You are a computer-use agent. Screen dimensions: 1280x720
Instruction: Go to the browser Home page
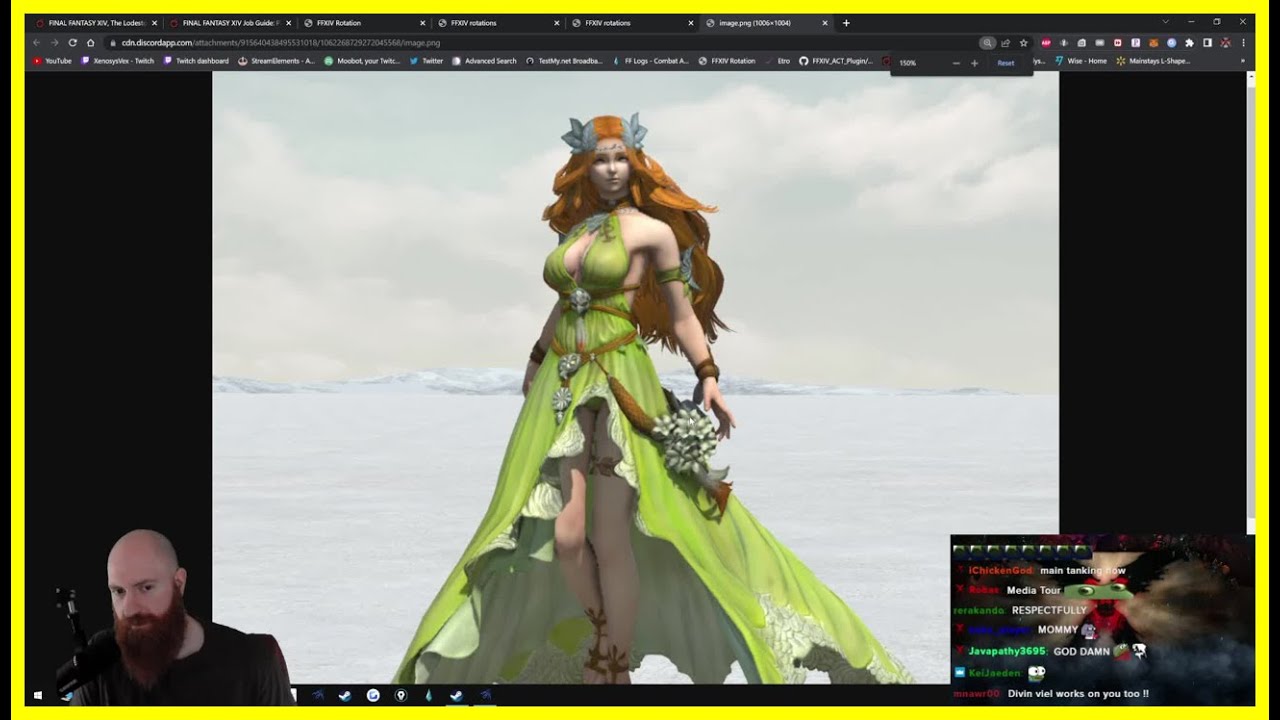pyautogui.click(x=90, y=43)
